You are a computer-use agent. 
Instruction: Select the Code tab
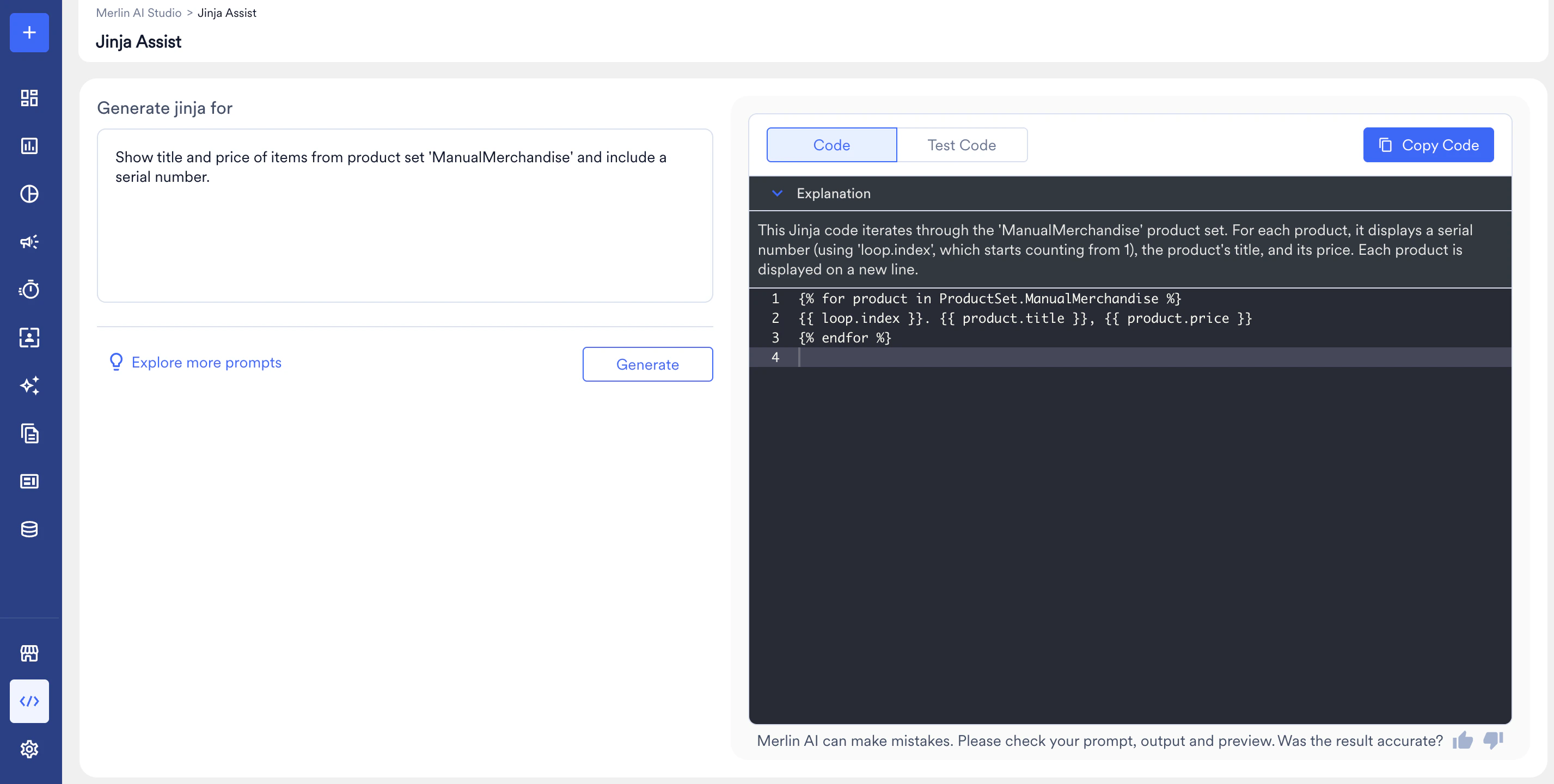(831, 145)
